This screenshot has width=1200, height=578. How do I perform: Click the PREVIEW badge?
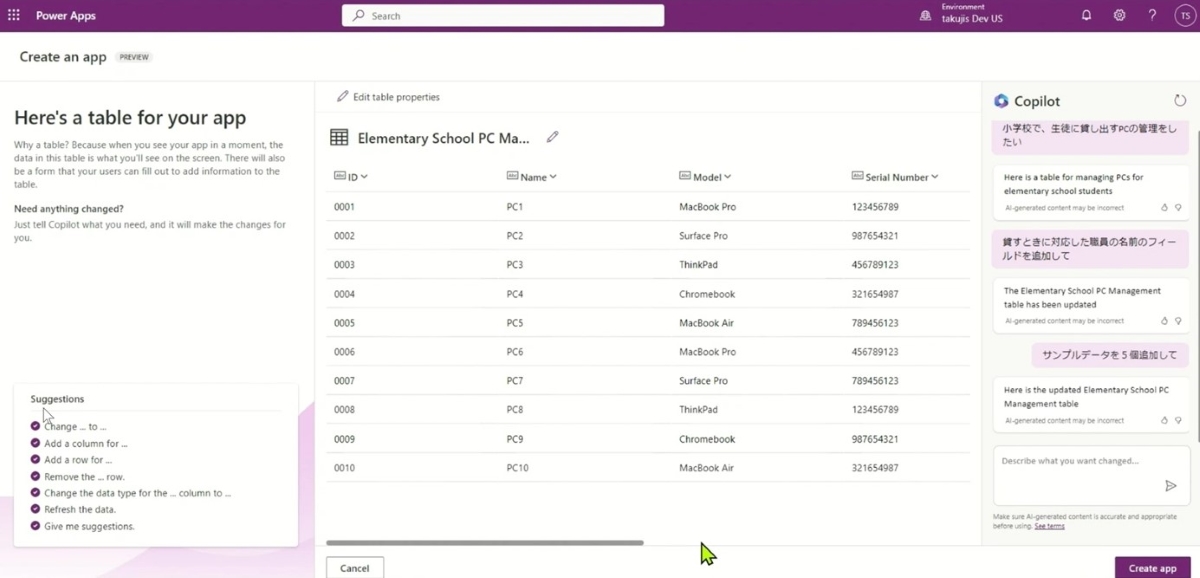(134, 57)
